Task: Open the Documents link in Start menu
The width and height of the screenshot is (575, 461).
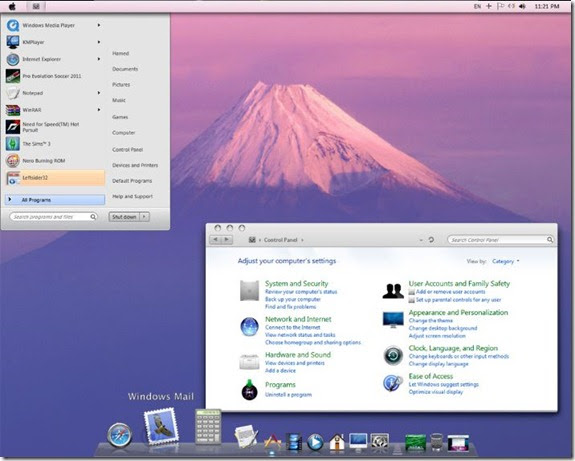Action: tap(125, 69)
